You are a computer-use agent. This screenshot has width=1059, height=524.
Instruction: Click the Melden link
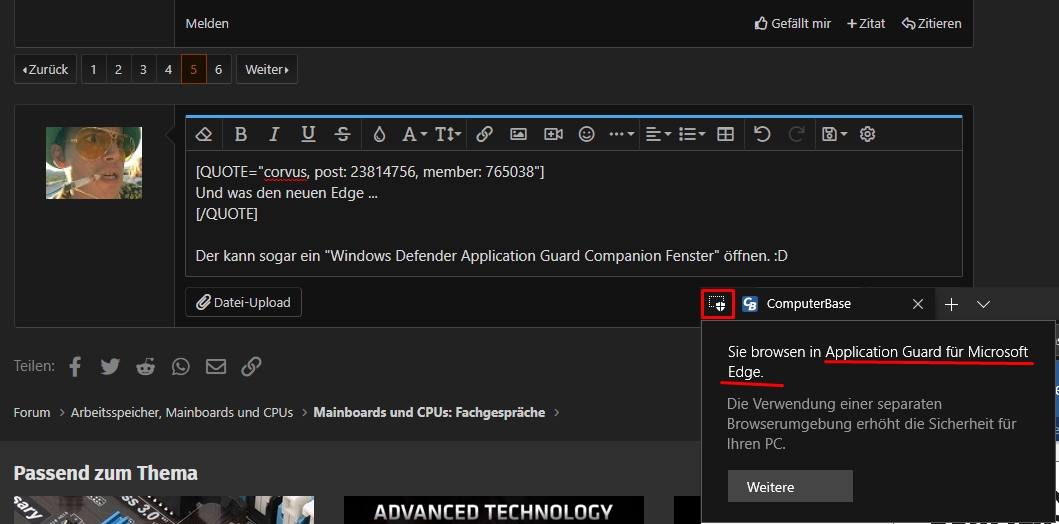point(207,23)
